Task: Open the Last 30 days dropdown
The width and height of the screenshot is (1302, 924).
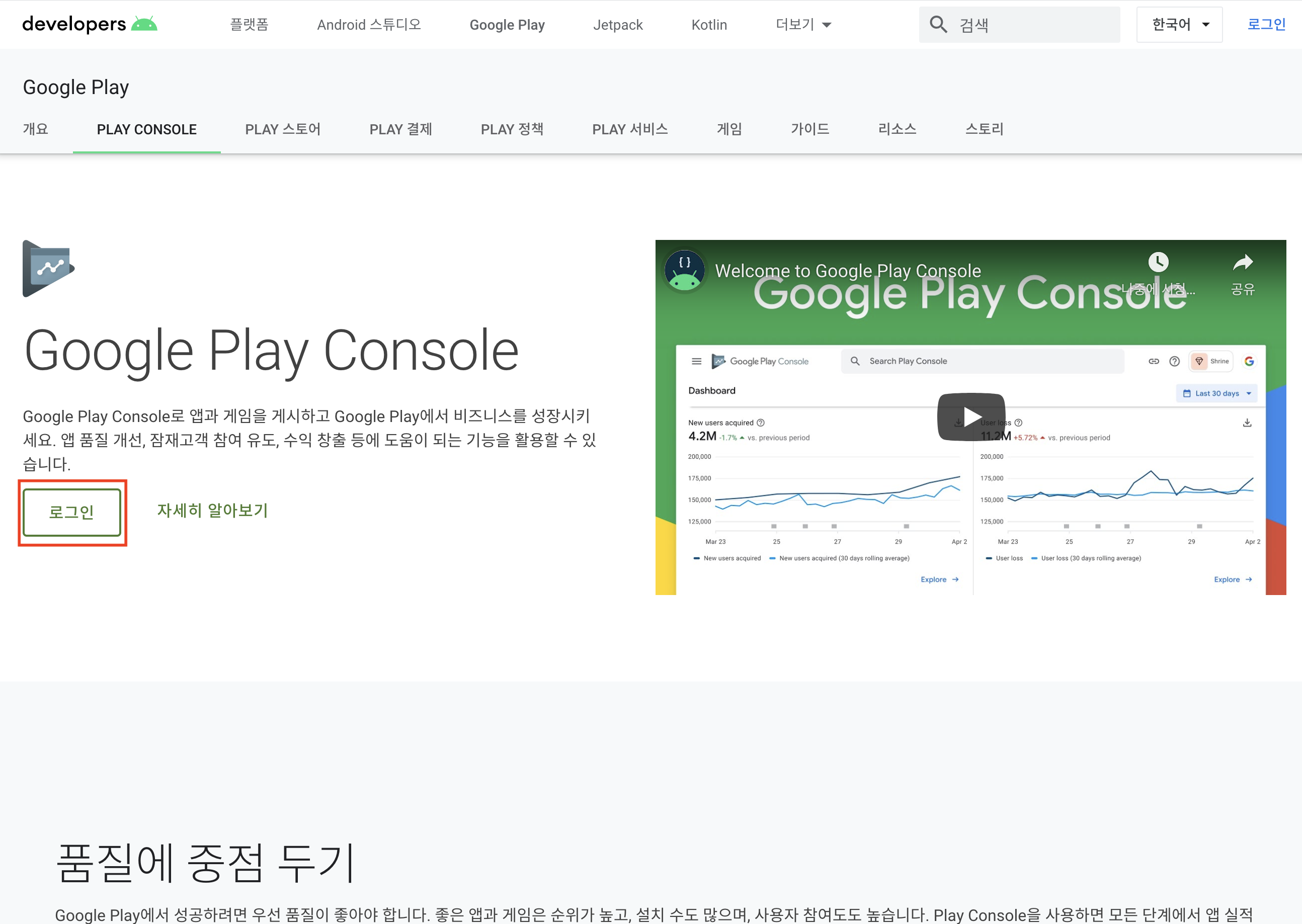Action: pos(1216,393)
